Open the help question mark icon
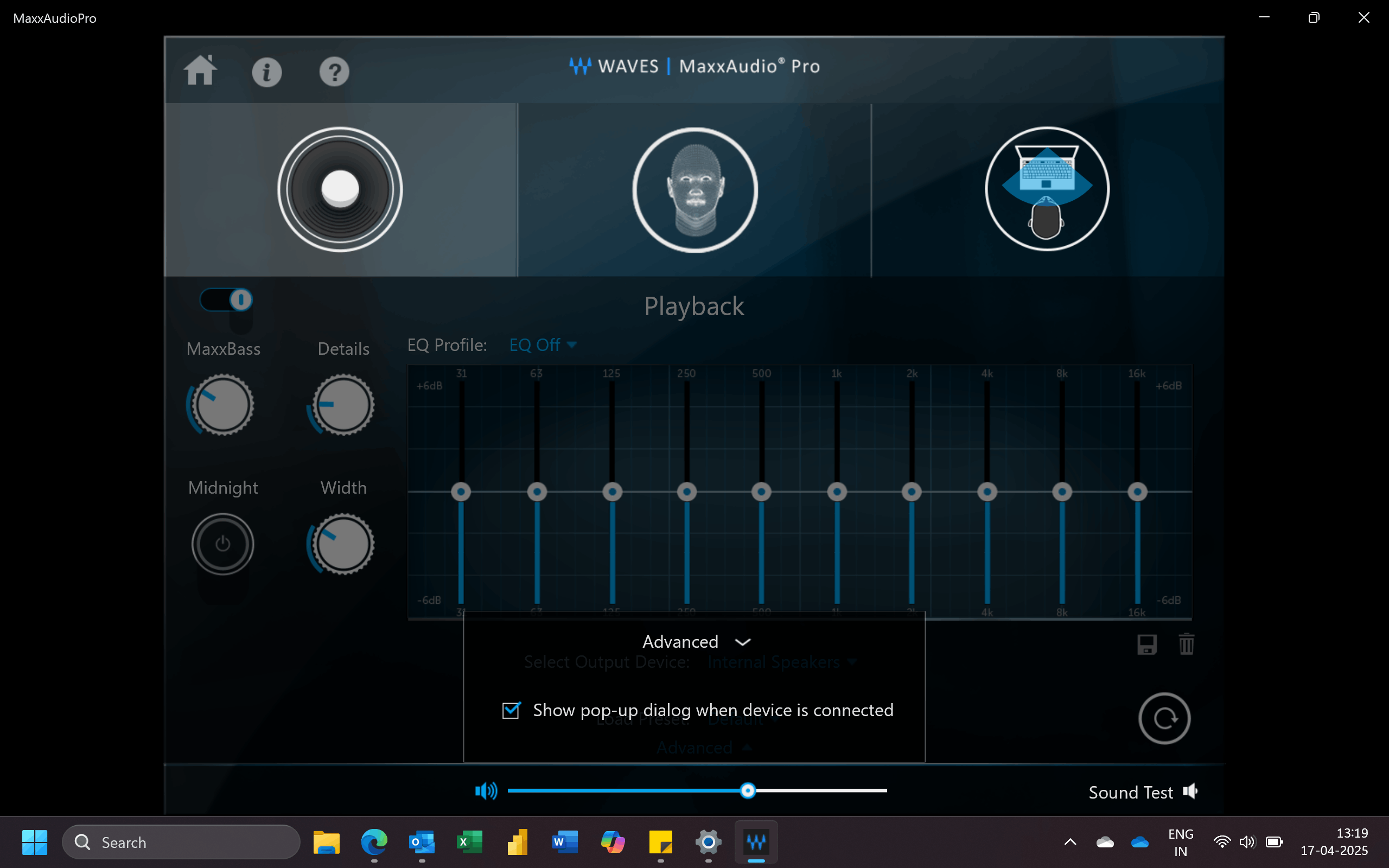Viewport: 1389px width, 868px height. coord(334,72)
